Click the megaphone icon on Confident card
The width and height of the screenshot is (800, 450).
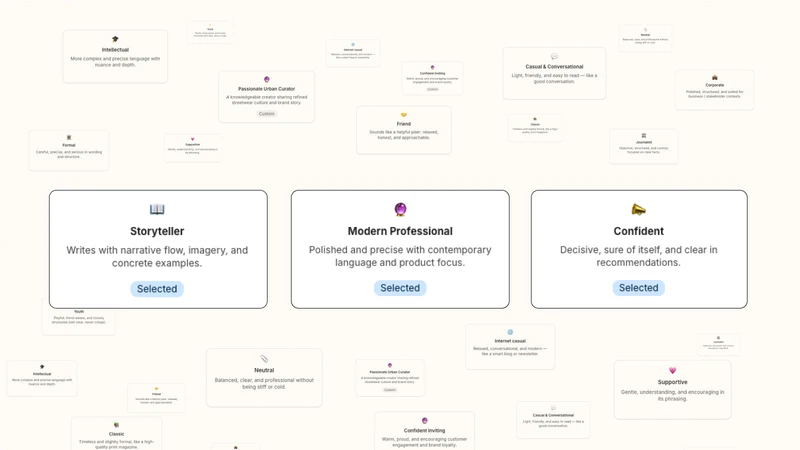[x=638, y=209]
